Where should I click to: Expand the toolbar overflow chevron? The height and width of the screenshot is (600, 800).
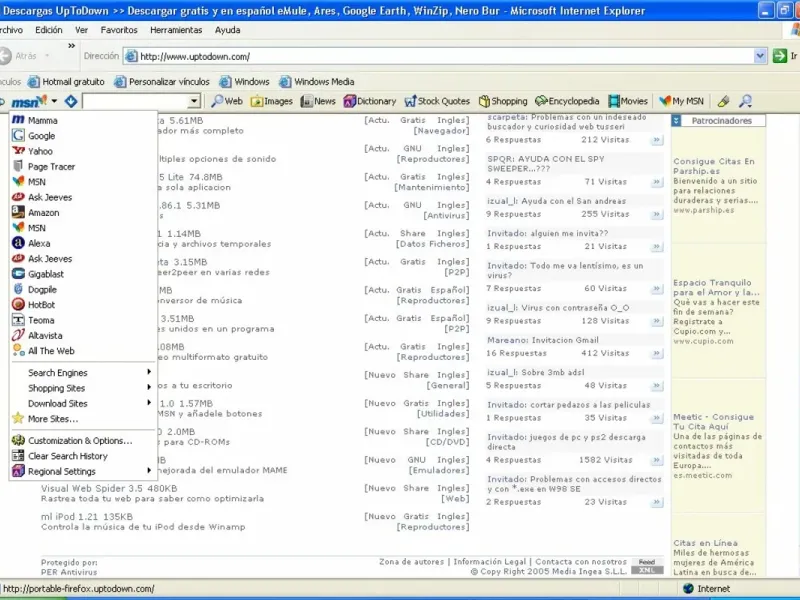coord(71,45)
